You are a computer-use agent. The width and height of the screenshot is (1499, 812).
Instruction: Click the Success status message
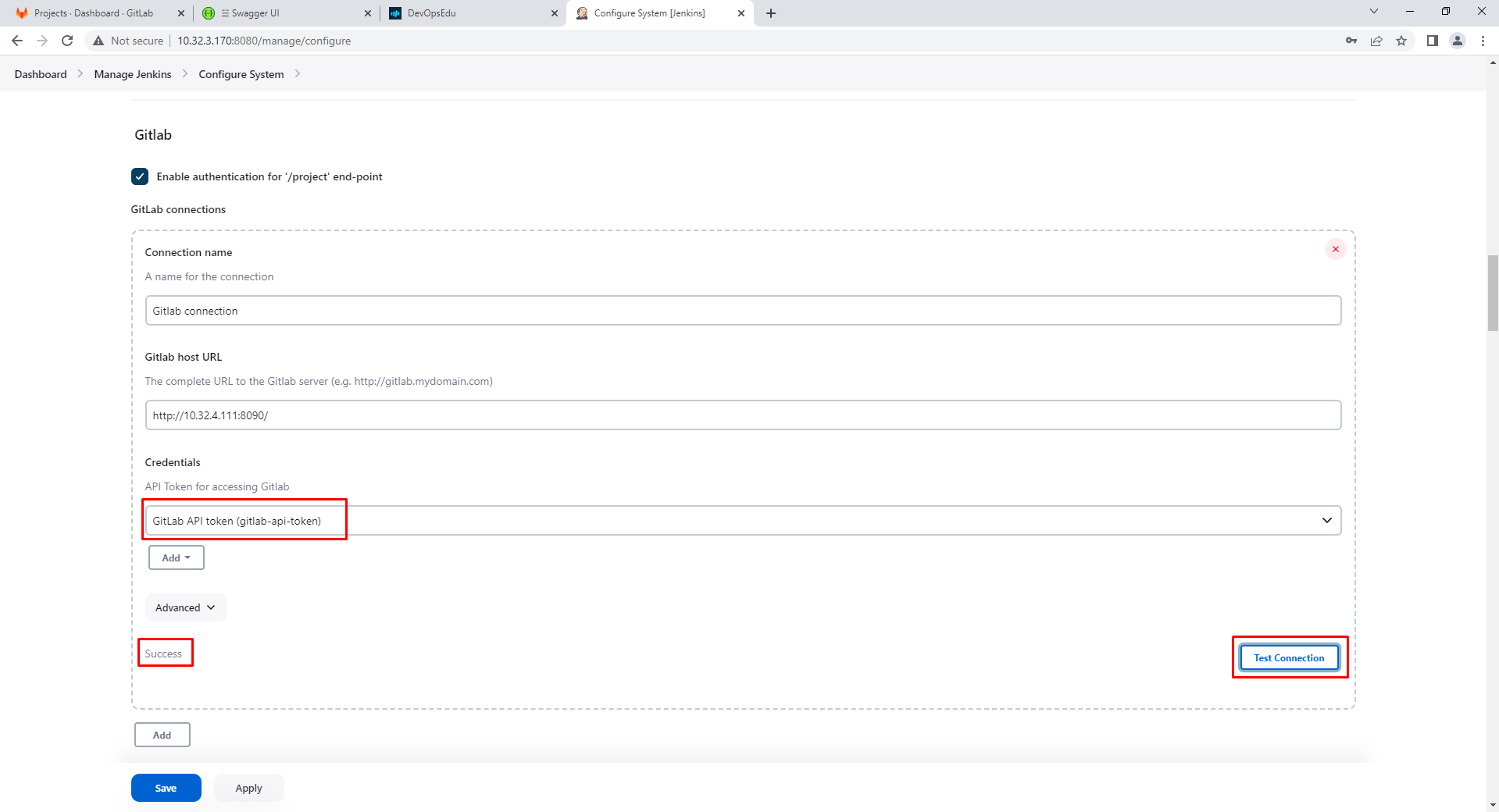163,654
